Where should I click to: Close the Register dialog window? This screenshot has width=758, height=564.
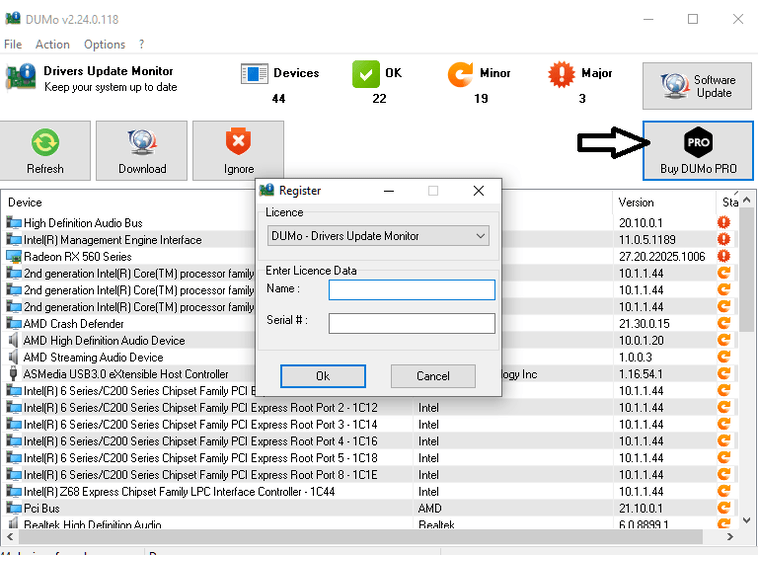coord(479,191)
